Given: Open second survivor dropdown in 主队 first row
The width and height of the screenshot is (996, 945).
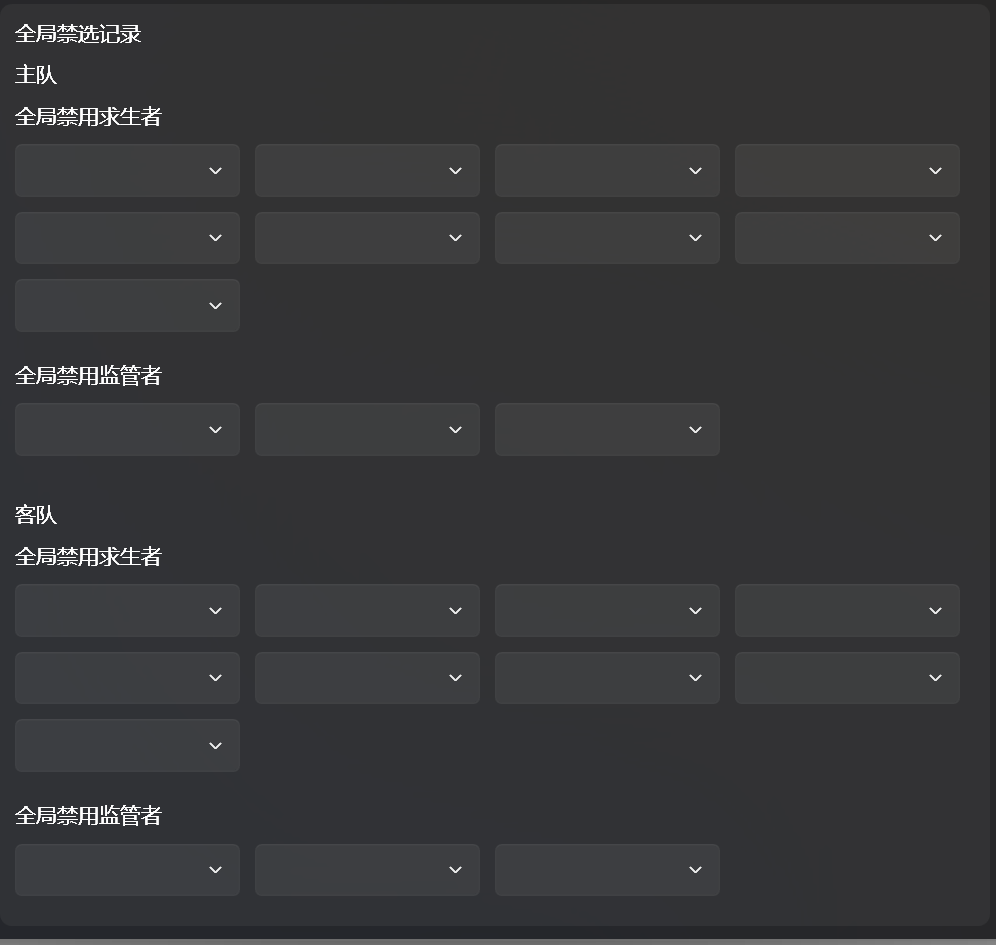Looking at the screenshot, I should pos(367,170).
